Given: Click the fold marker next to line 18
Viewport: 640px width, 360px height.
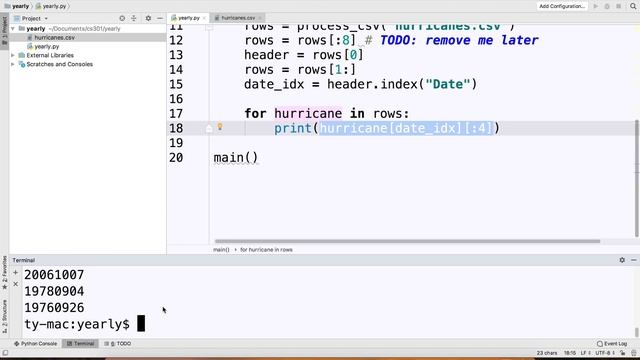Looking at the screenshot, I should click(209, 129).
